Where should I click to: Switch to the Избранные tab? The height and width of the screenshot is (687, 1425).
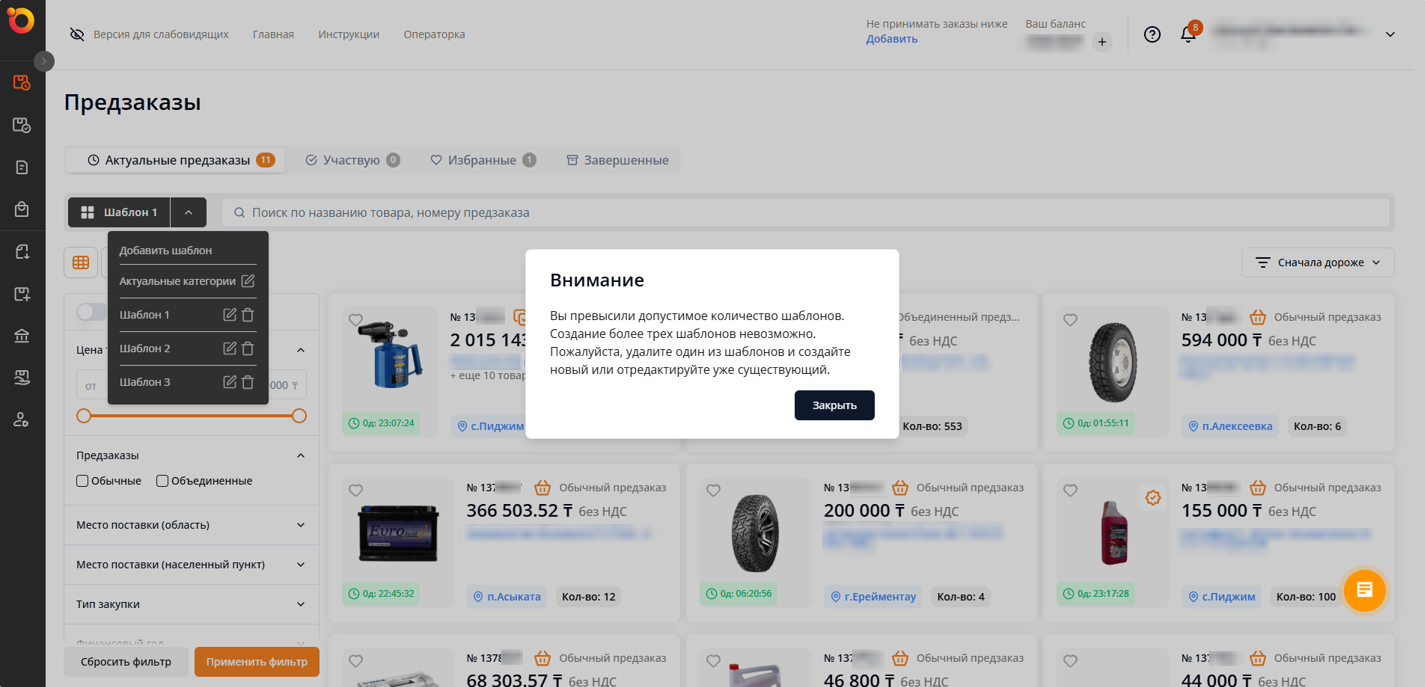tap(483, 160)
